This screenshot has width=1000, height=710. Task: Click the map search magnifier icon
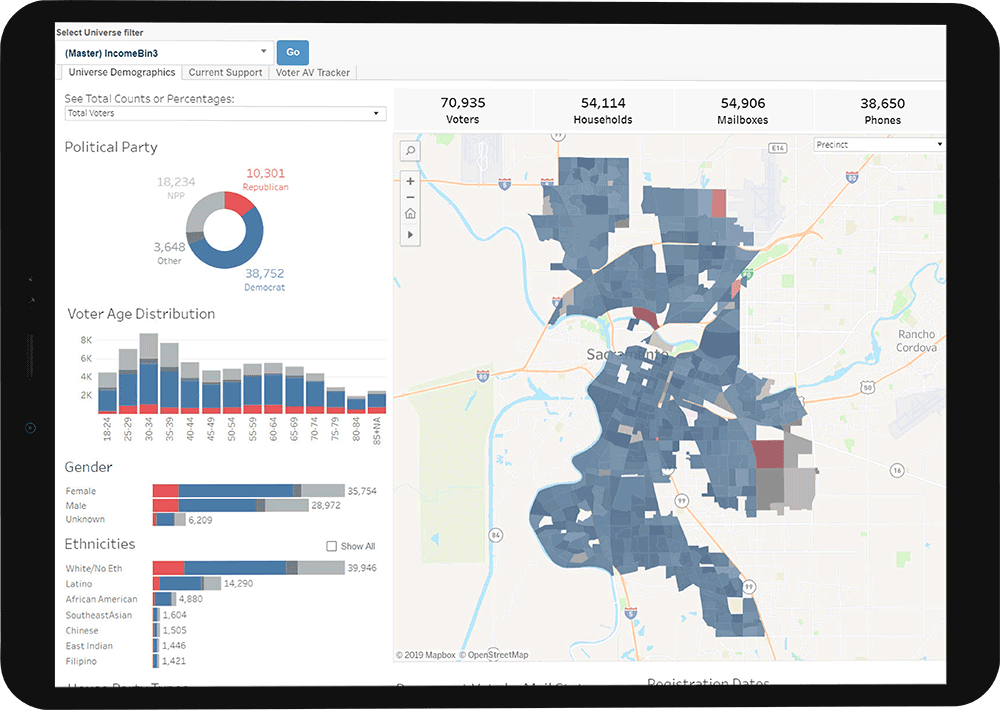tap(410, 151)
